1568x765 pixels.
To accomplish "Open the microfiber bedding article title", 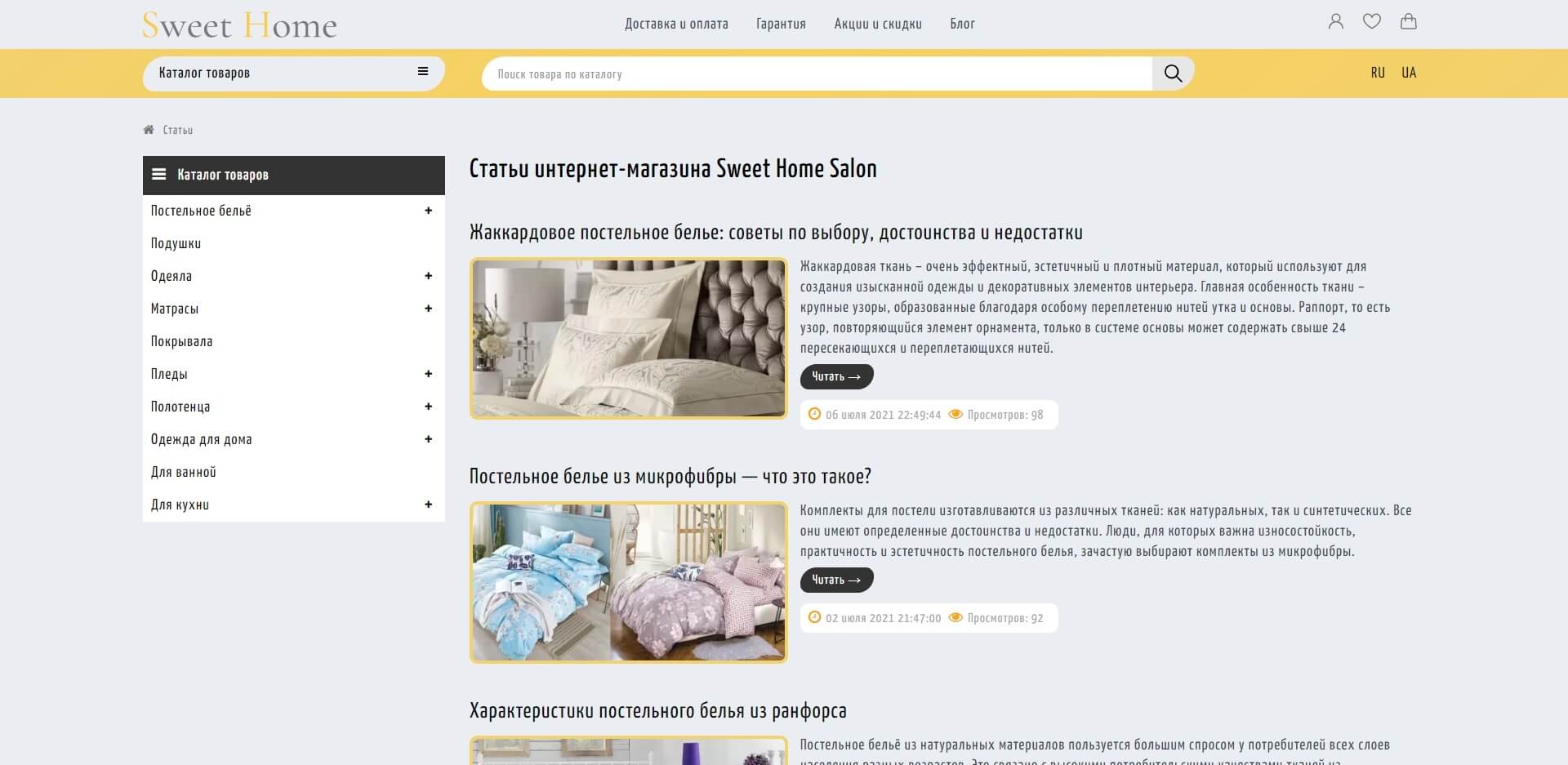I will point(670,477).
